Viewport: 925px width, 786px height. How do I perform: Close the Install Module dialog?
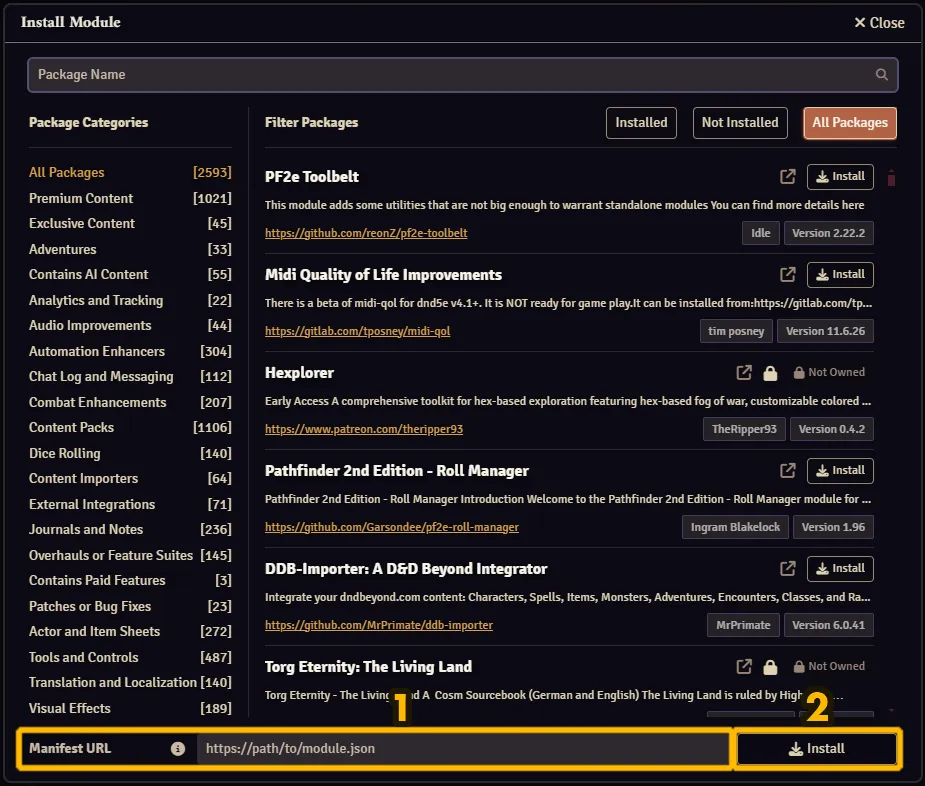point(879,22)
